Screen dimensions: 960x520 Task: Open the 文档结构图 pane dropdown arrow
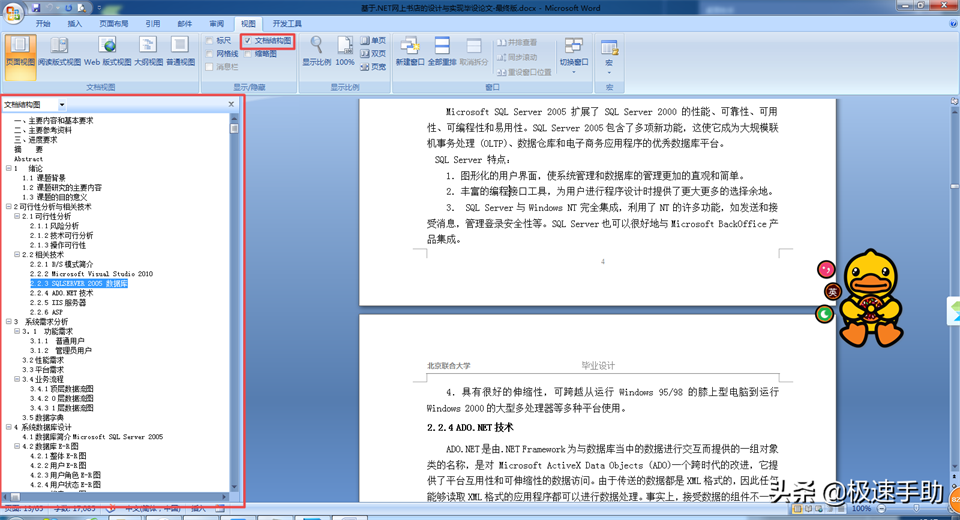pyautogui.click(x=61, y=104)
